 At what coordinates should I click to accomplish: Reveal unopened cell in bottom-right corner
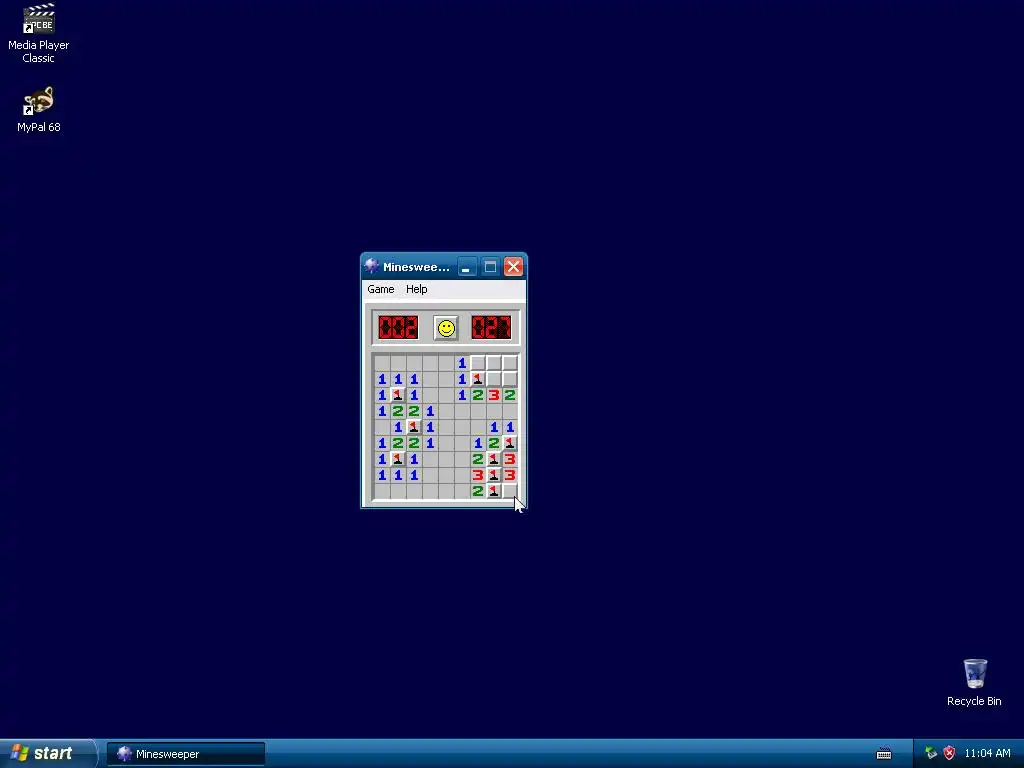(510, 491)
